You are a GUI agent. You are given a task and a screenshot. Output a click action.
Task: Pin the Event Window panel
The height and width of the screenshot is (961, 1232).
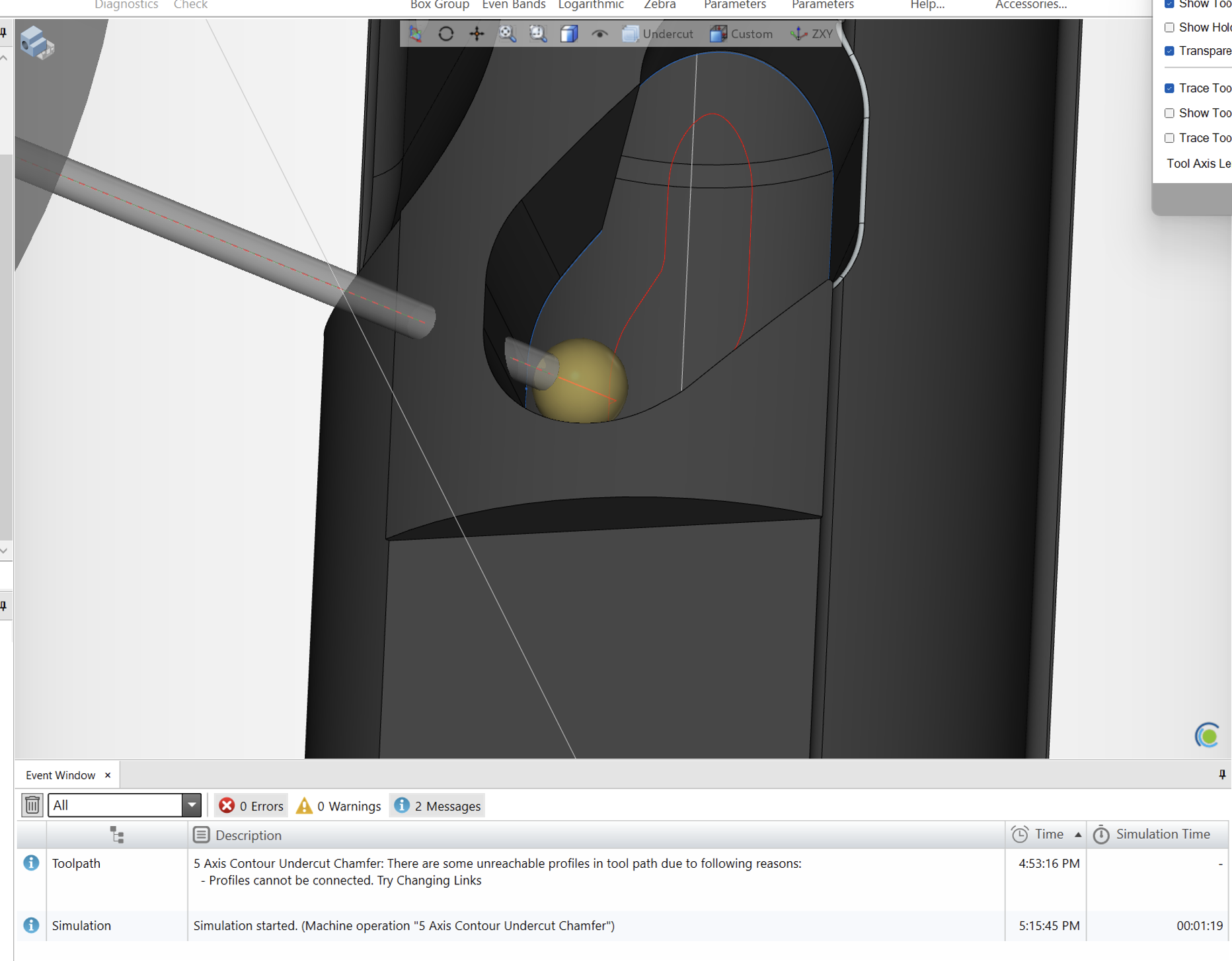[x=1222, y=775]
